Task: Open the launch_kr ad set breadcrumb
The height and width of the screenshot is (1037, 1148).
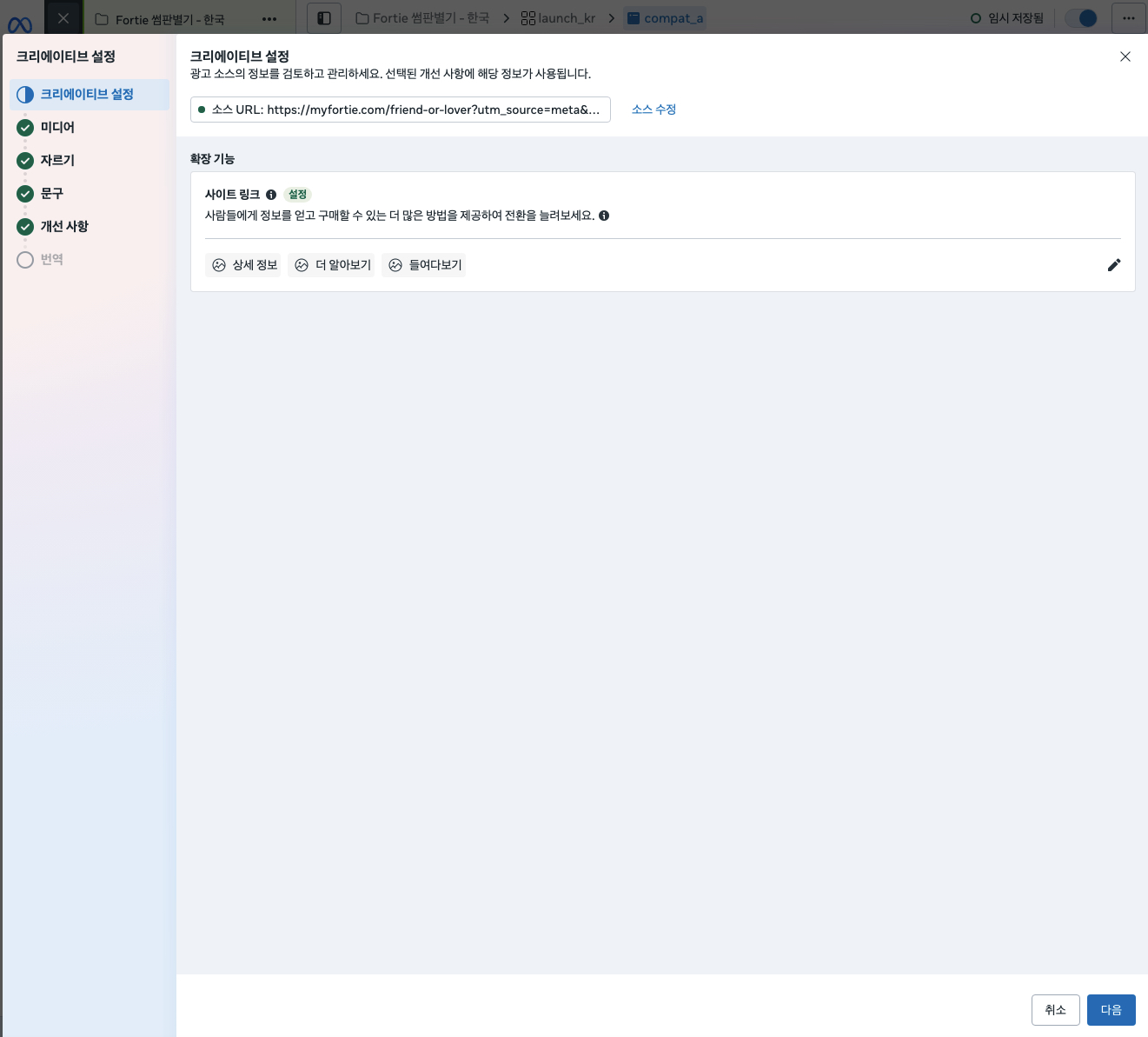Action: (558, 18)
